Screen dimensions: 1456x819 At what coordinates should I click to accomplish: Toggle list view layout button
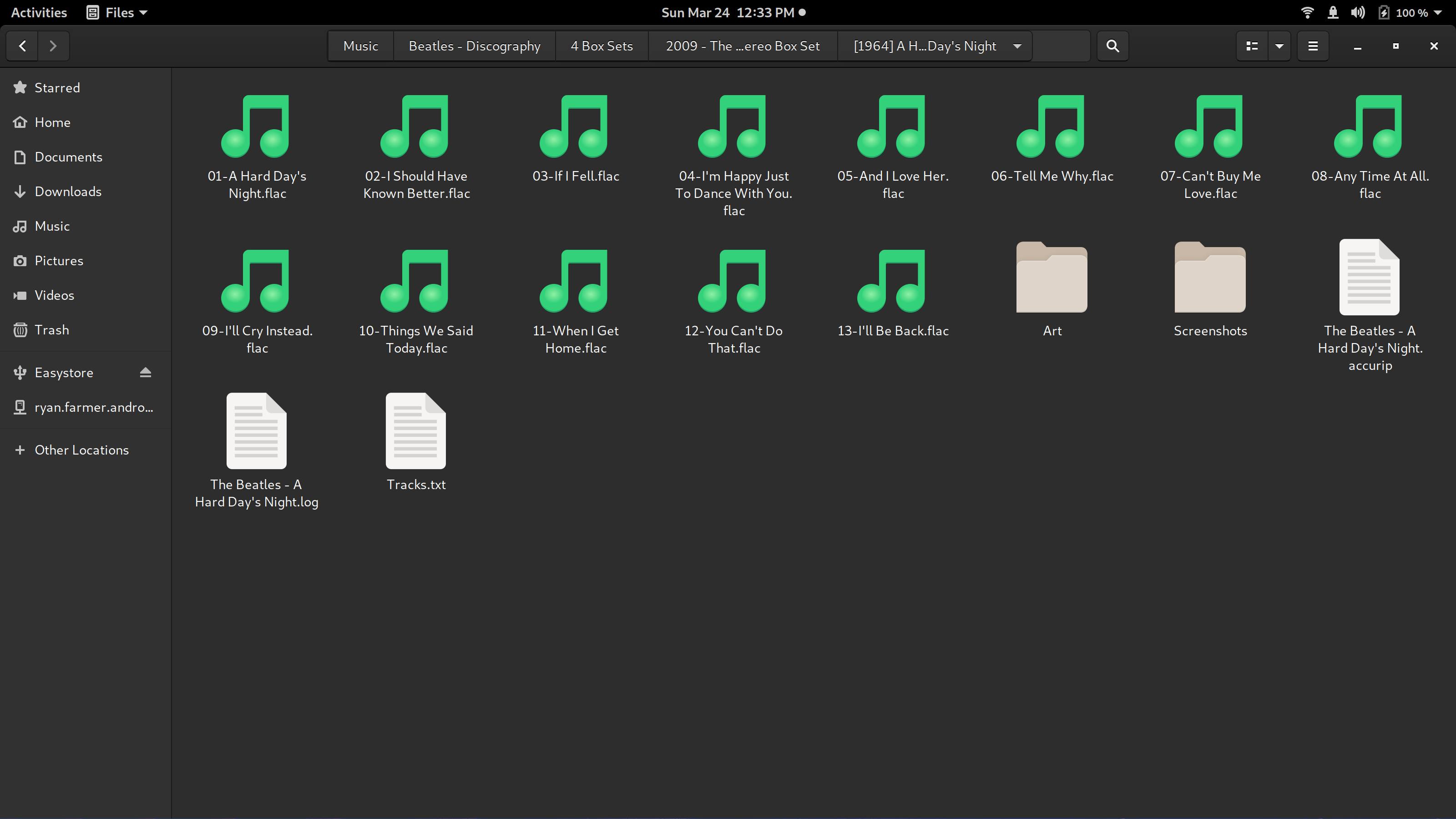[x=1251, y=46]
